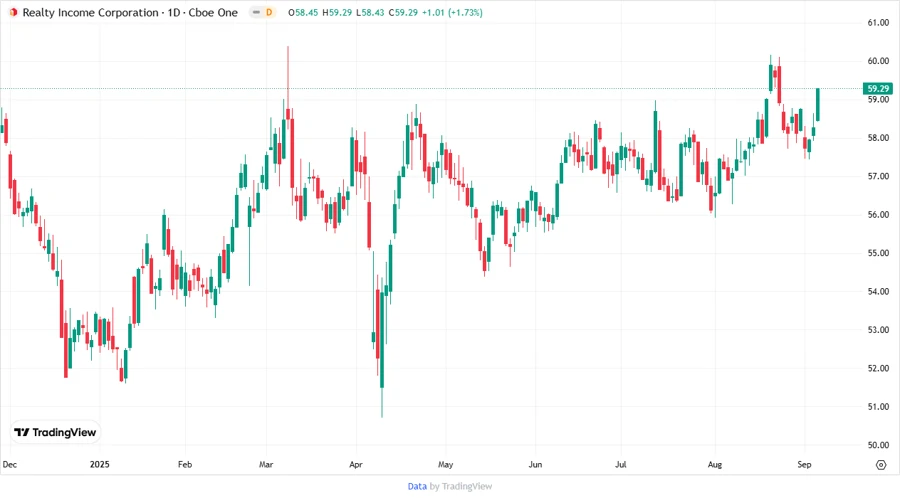Click the Sep label on time axis

[804, 465]
